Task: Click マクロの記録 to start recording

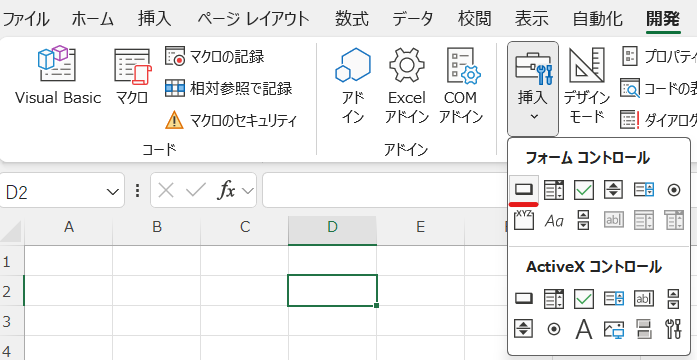Action: pyautogui.click(x=215, y=57)
